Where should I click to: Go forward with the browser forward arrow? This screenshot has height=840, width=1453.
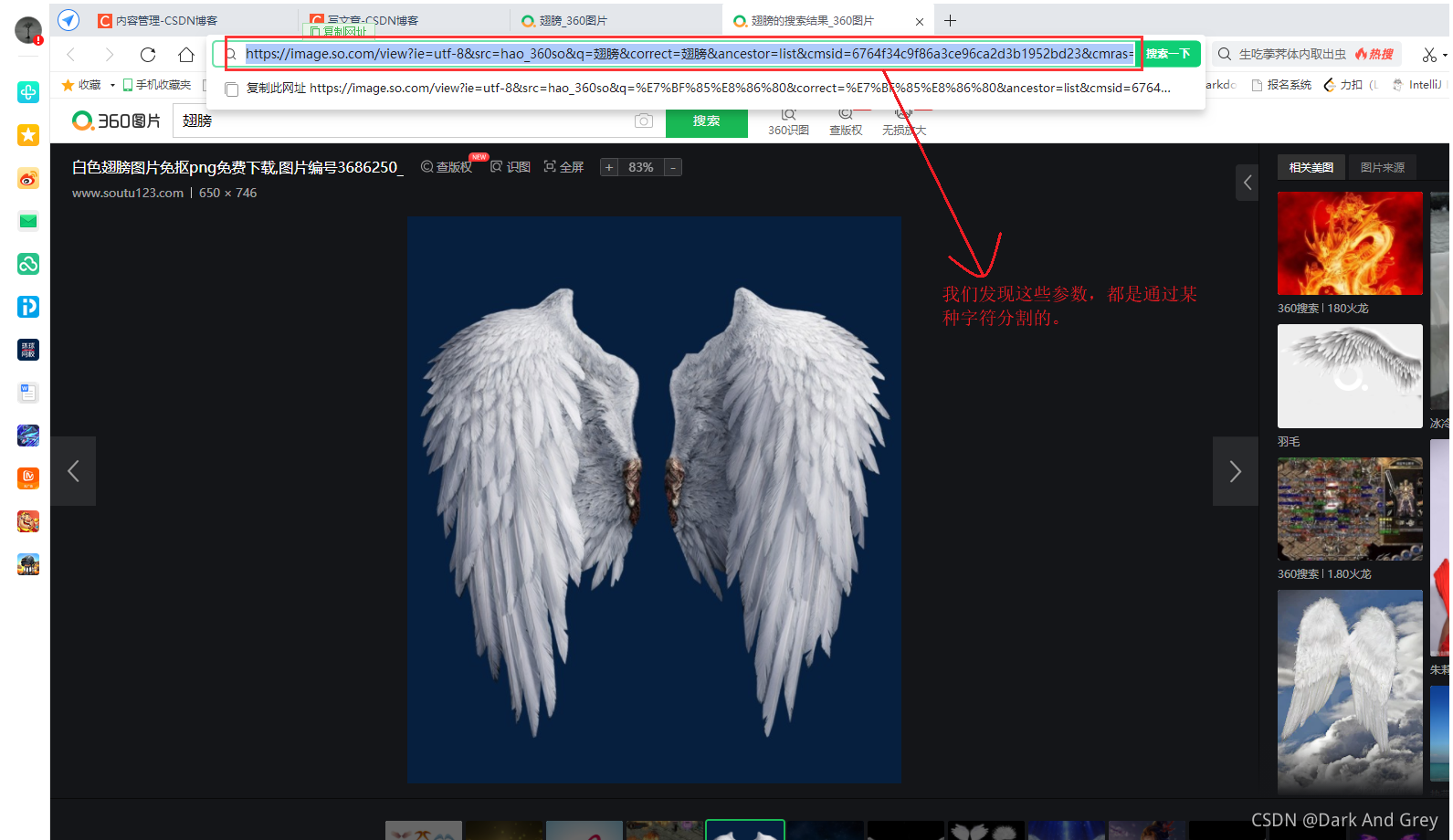coord(110,55)
